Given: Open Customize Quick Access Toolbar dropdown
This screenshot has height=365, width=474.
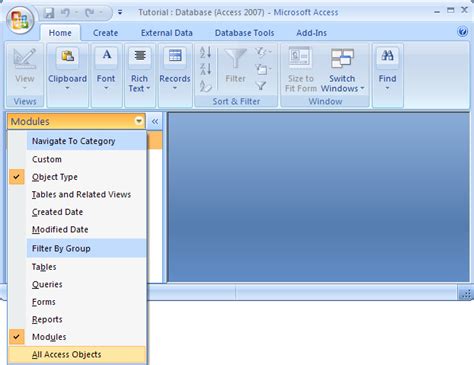Looking at the screenshot, I should point(120,13).
